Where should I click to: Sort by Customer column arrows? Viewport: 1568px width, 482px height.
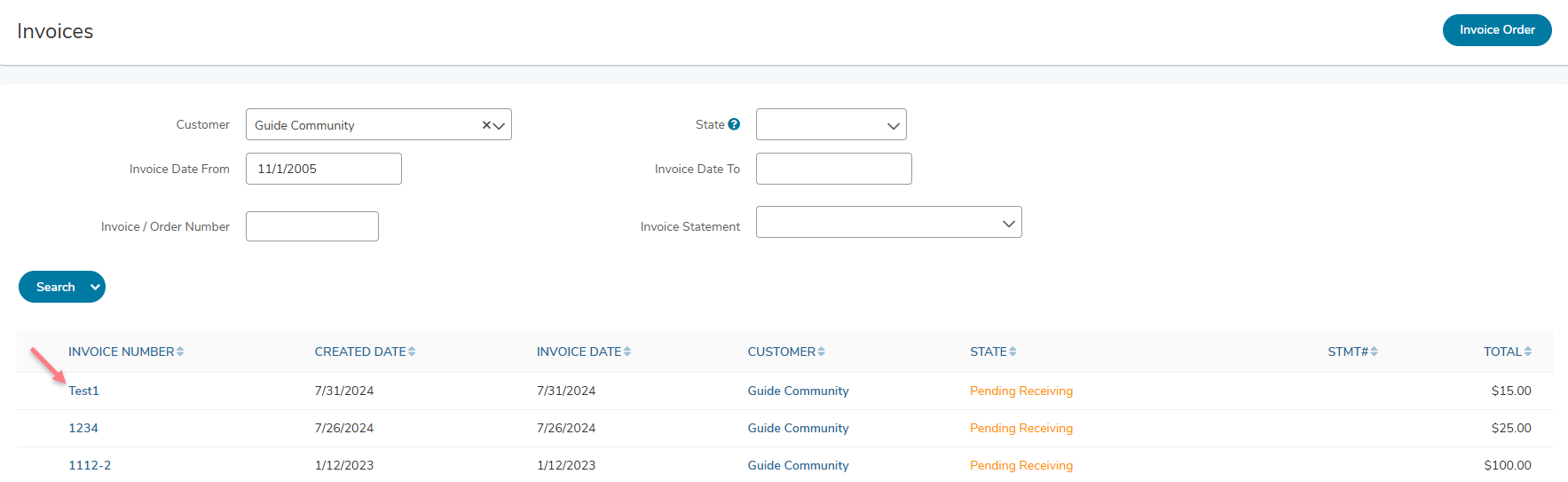tap(822, 352)
